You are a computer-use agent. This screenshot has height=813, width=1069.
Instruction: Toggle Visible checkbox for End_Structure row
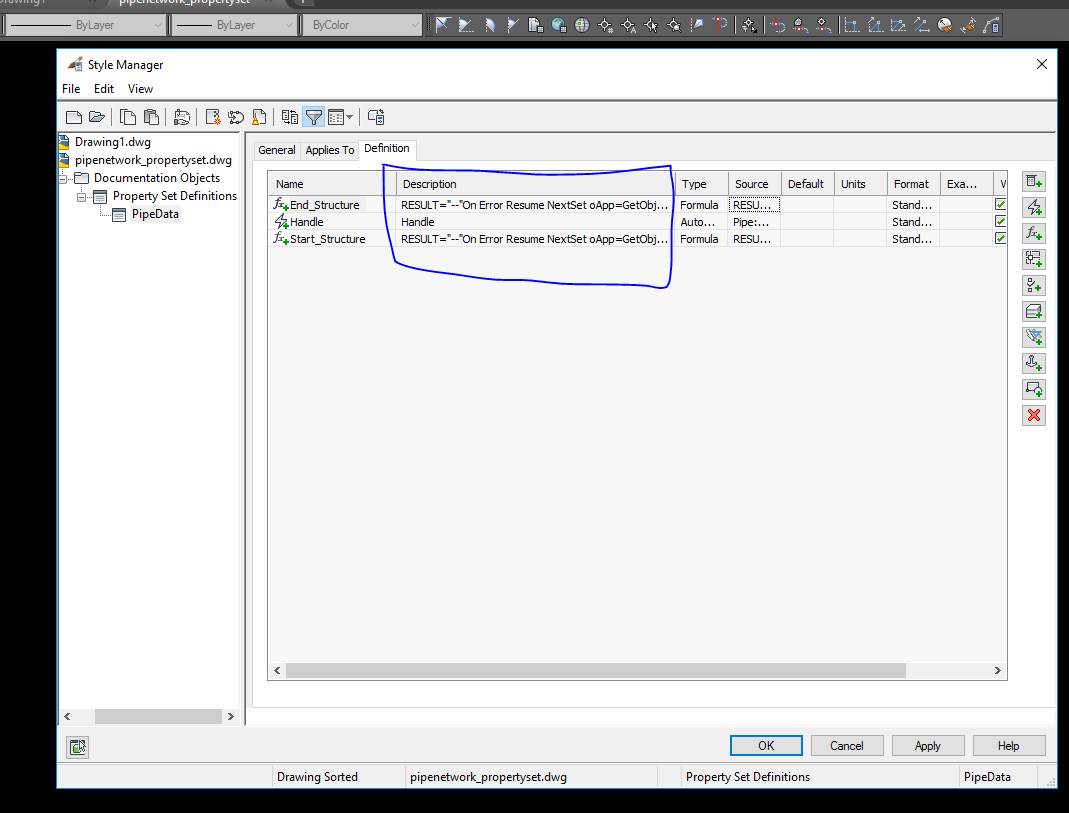click(1001, 204)
